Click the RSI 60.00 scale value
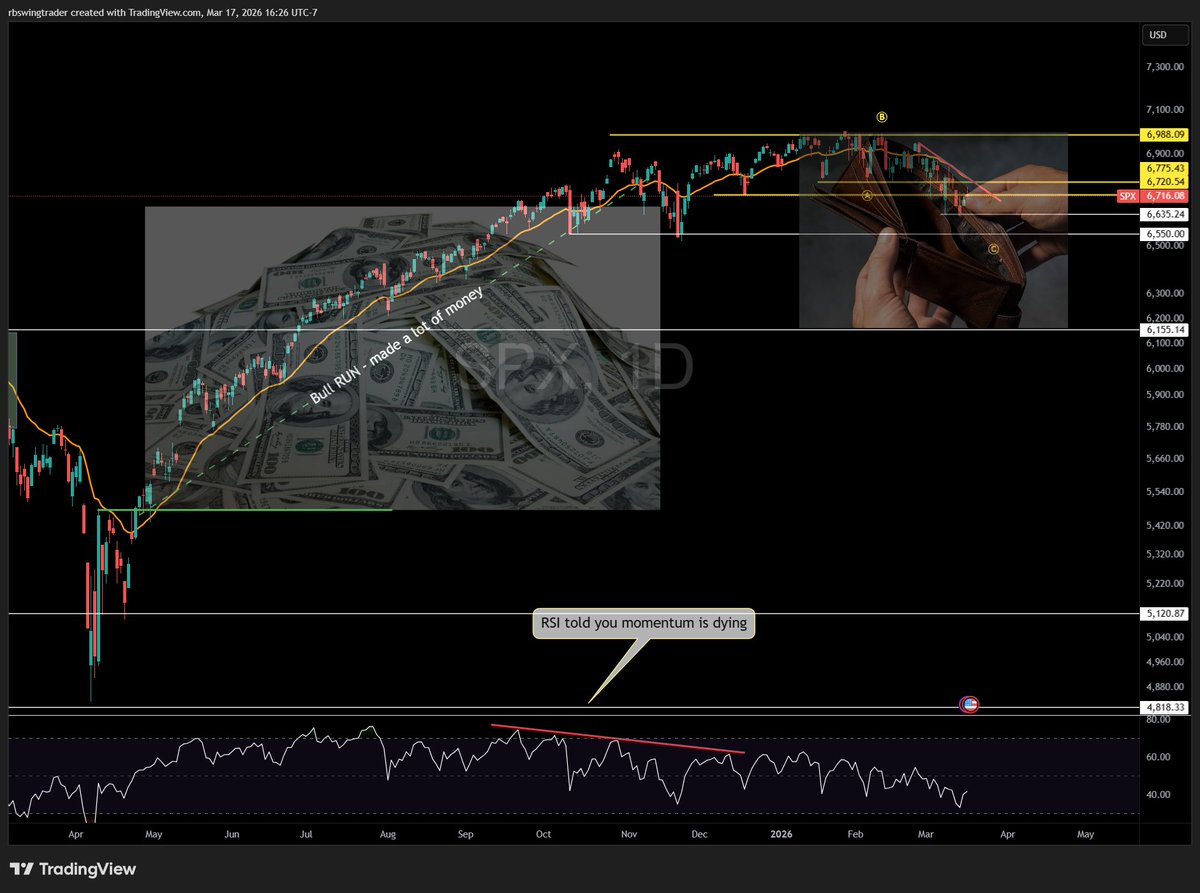The width and height of the screenshot is (1200, 893). [x=1156, y=757]
